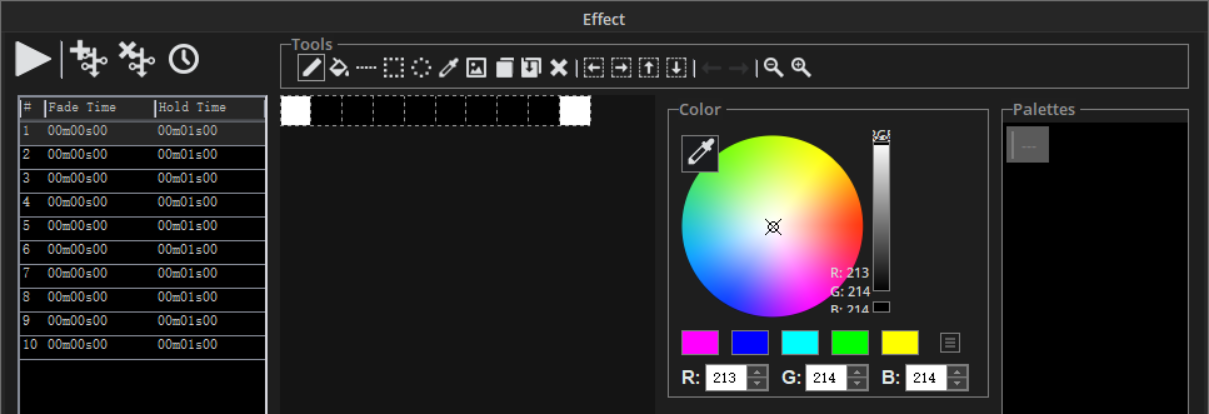The width and height of the screenshot is (1209, 414).
Task: Click the R value input field
Action: coord(725,378)
